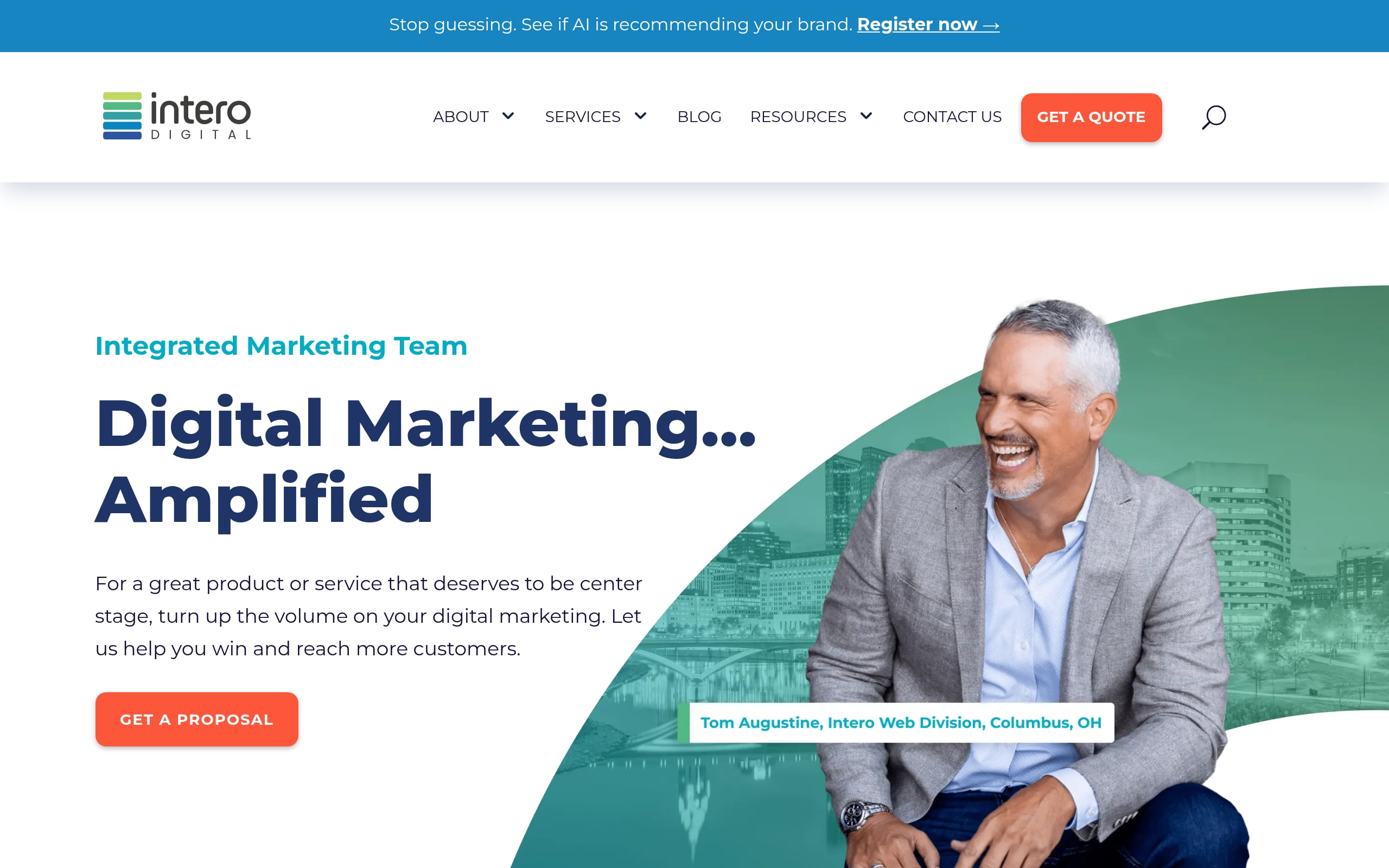Open the Services menu item
The image size is (1389, 868).
point(583,117)
